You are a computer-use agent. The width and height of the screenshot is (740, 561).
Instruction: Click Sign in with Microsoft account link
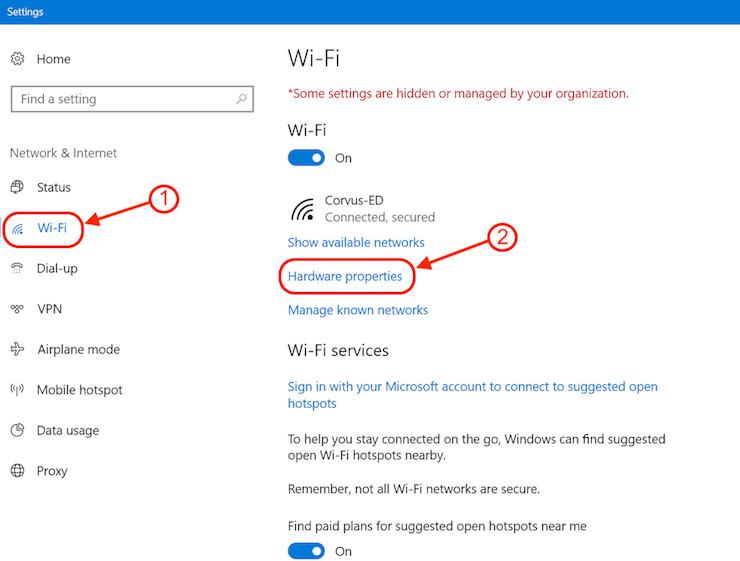pos(472,395)
